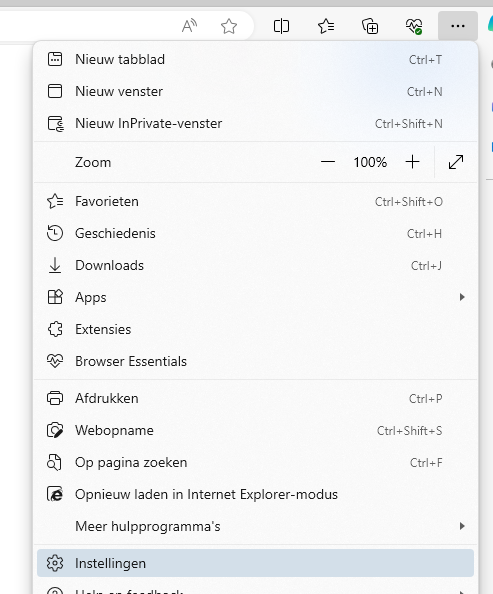Open Nieuw tabblad menu item

pos(255,59)
